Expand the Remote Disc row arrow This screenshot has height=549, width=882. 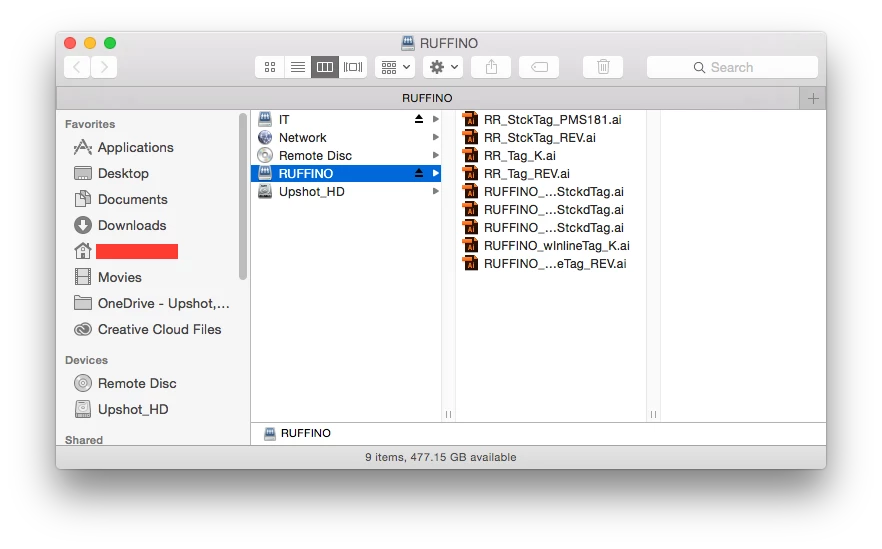[435, 155]
